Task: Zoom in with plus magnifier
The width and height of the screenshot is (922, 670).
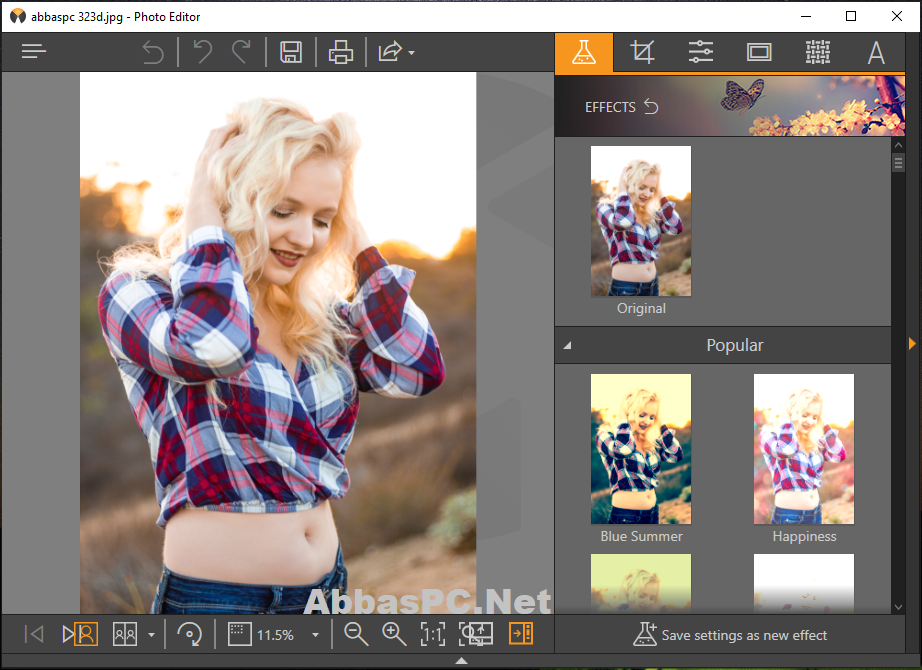Action: pos(394,634)
